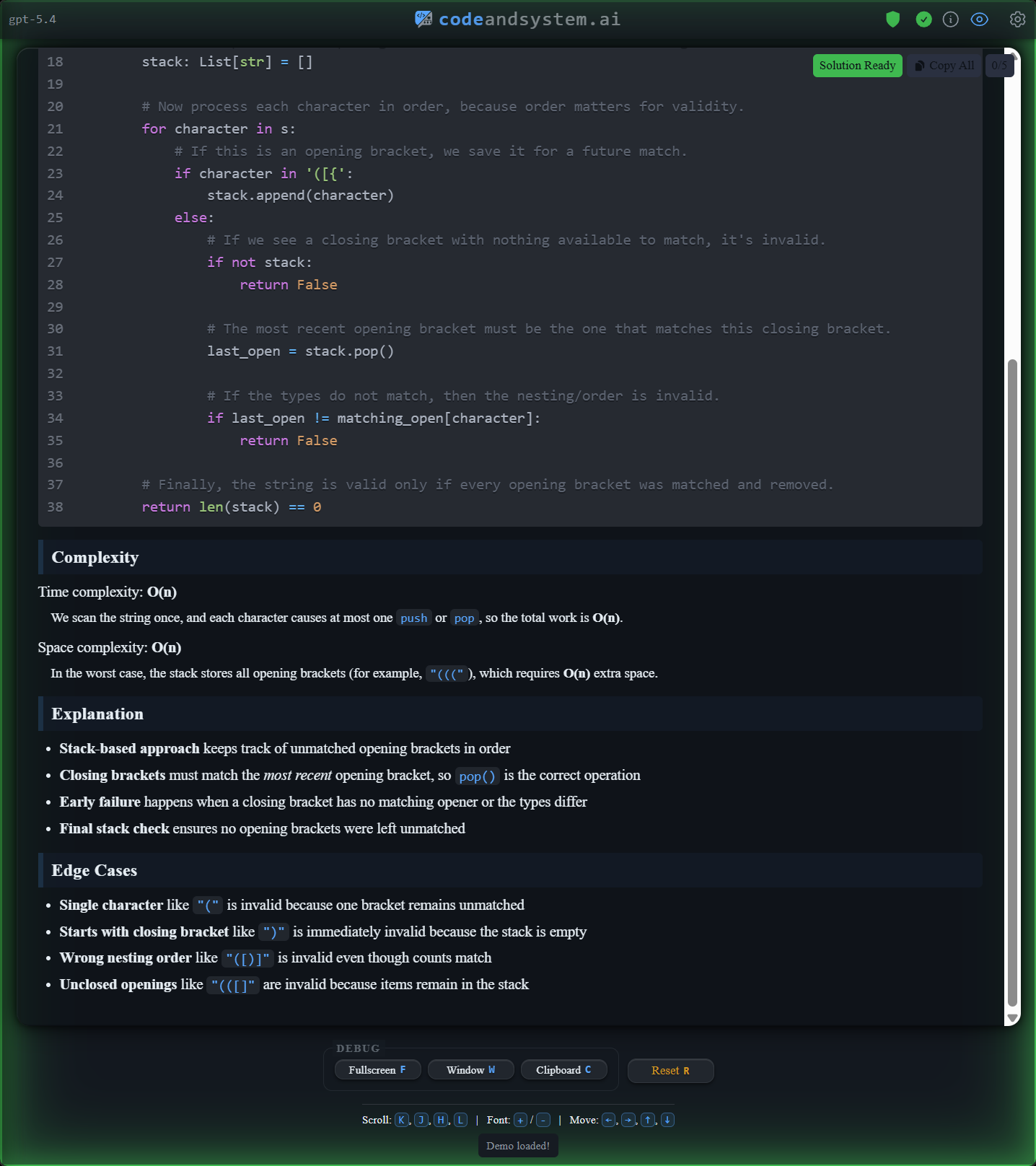The height and width of the screenshot is (1166, 1036).
Task: Click the ")" code chip under Edge Cases
Action: 274,932
